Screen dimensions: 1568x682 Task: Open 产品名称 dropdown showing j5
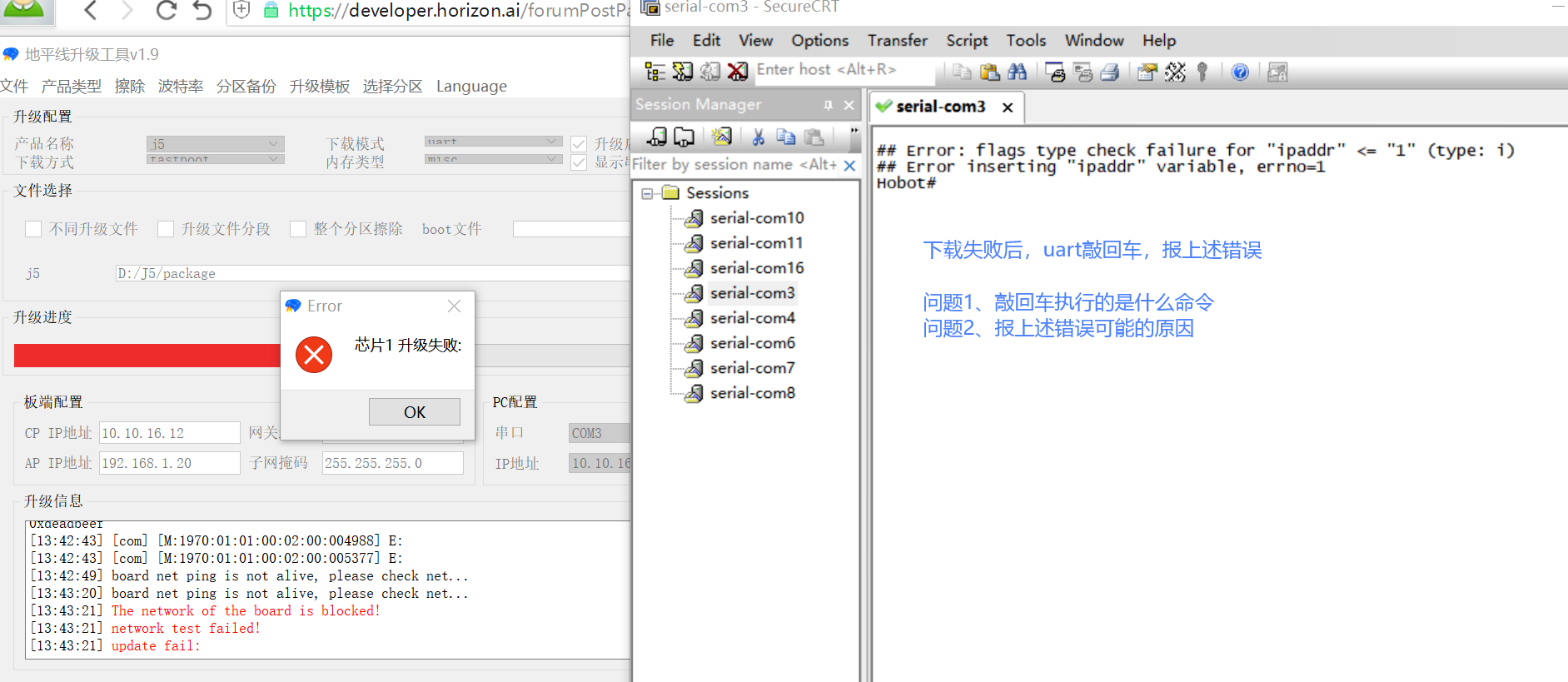[216, 143]
